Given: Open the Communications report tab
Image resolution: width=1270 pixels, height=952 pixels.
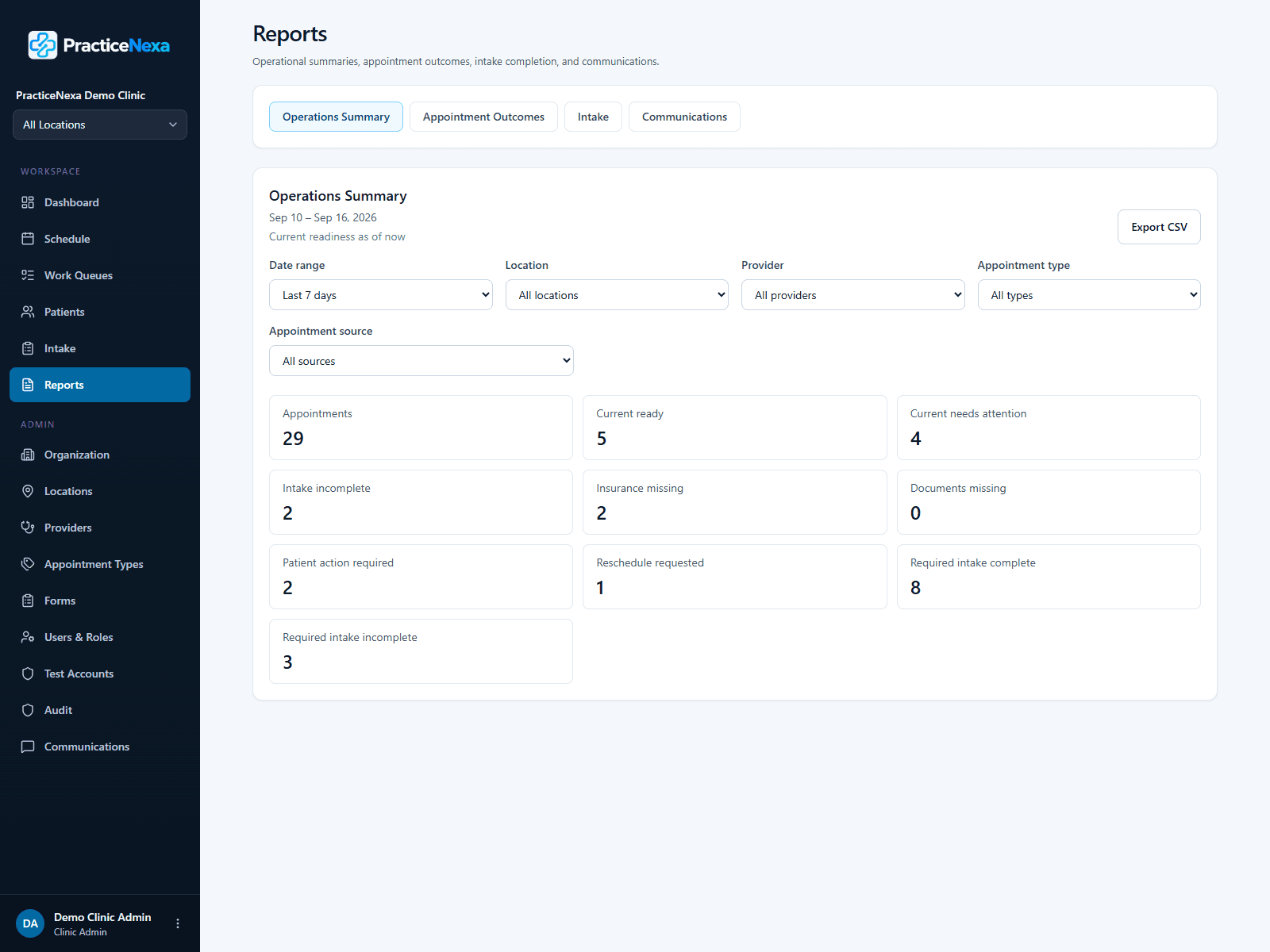Looking at the screenshot, I should [684, 117].
